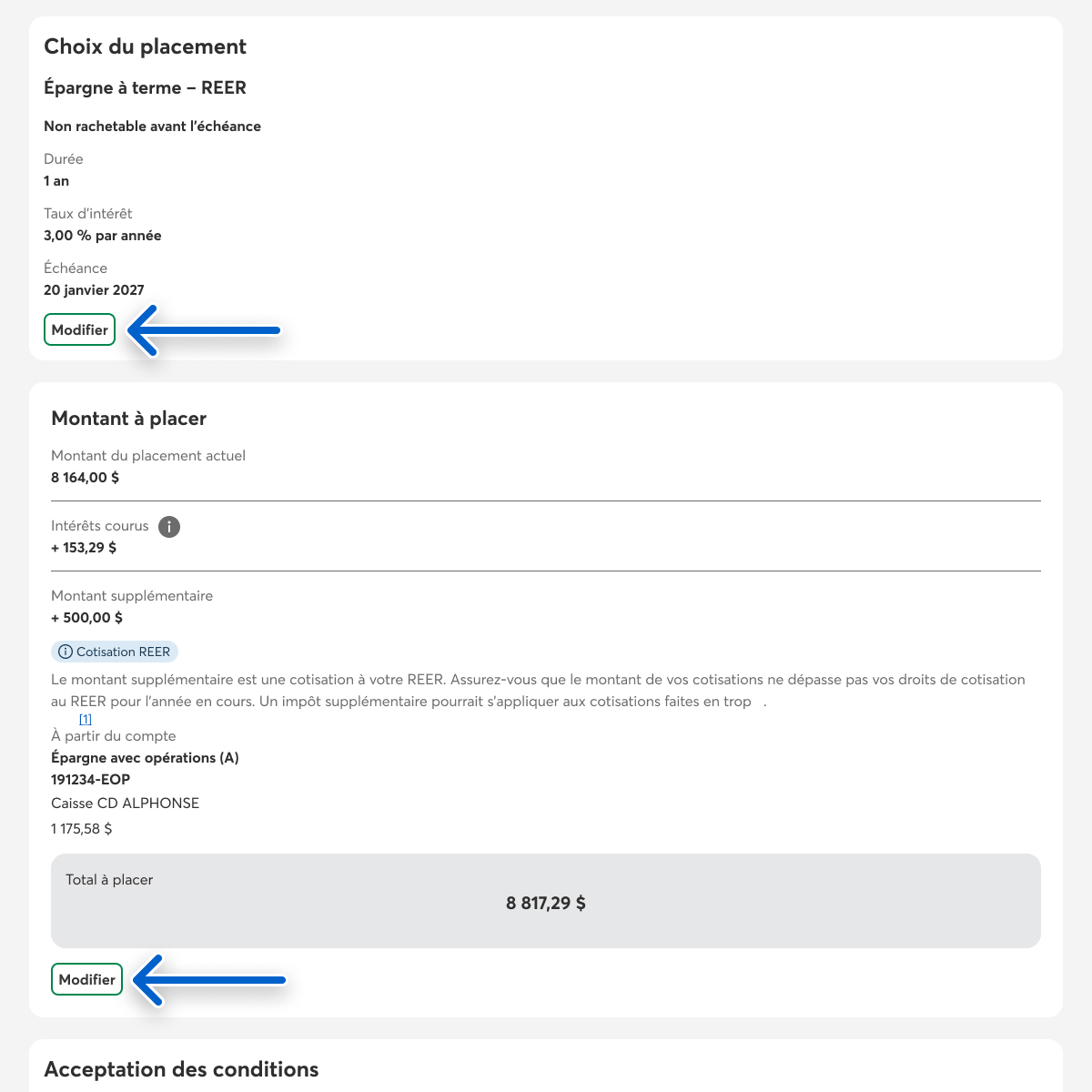
Task: Click the Cotisation REER badge label
Action: click(x=123, y=652)
